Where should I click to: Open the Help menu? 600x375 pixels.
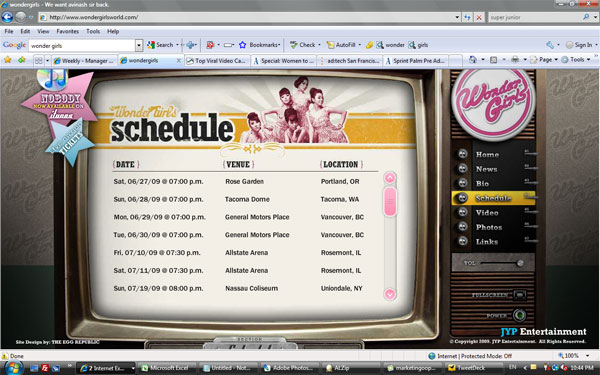click(x=113, y=31)
